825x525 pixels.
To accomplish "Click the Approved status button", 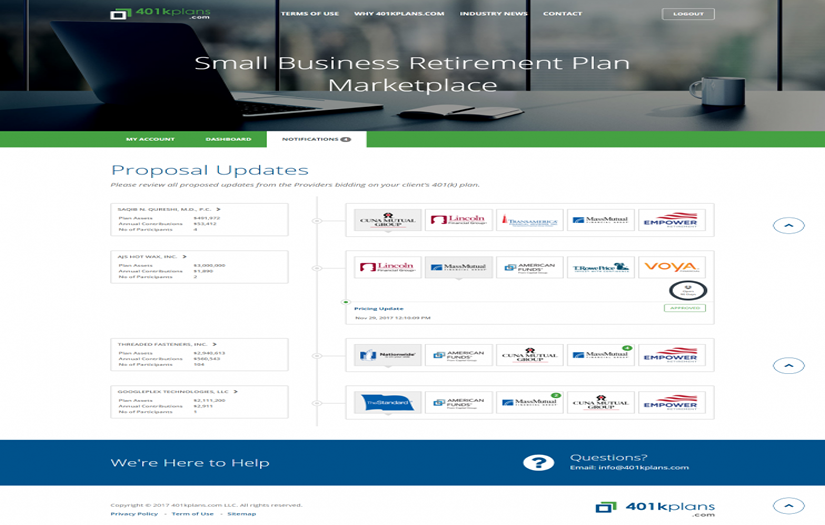I will [685, 308].
